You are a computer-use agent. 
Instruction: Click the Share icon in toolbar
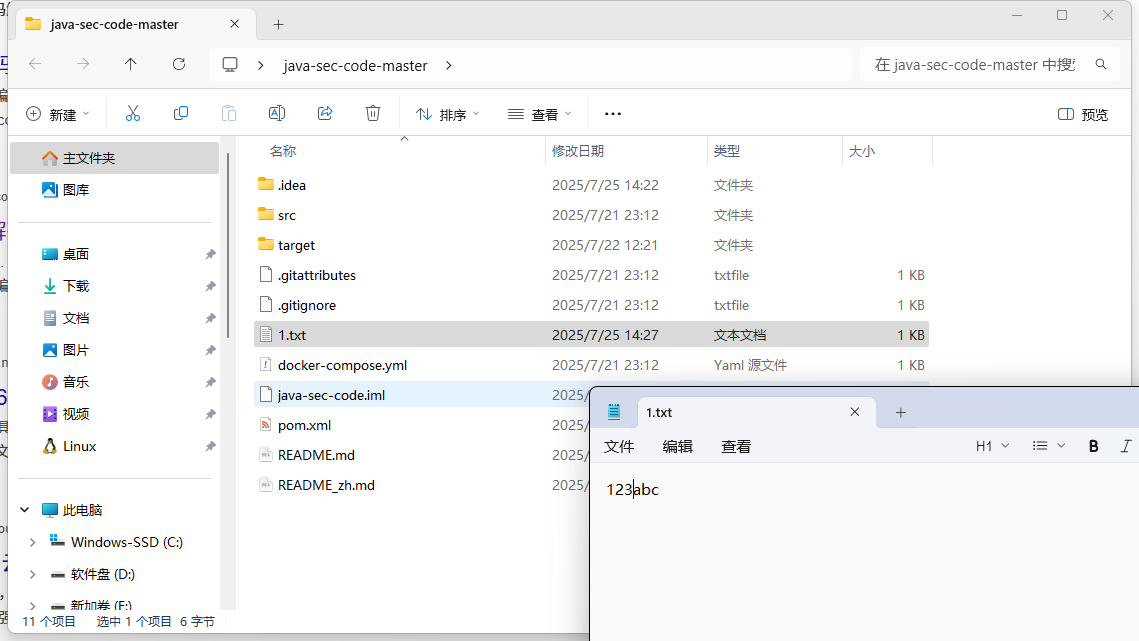pos(325,113)
